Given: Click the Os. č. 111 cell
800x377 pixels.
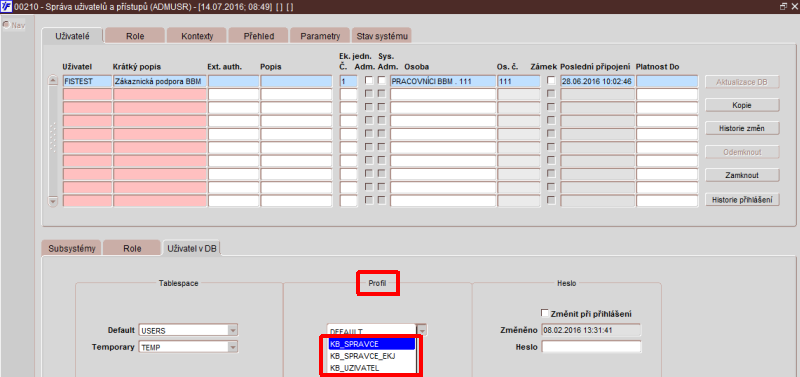Looking at the screenshot, I should 519,81.
